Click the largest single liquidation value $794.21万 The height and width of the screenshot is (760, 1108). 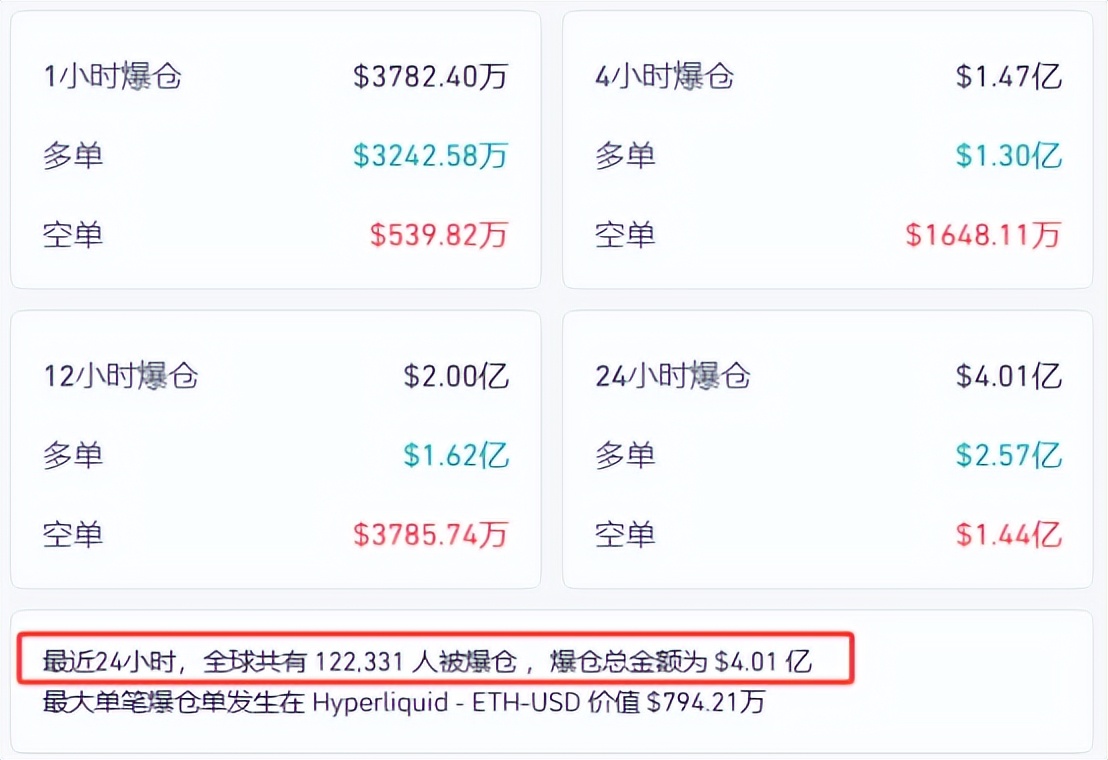click(x=706, y=703)
